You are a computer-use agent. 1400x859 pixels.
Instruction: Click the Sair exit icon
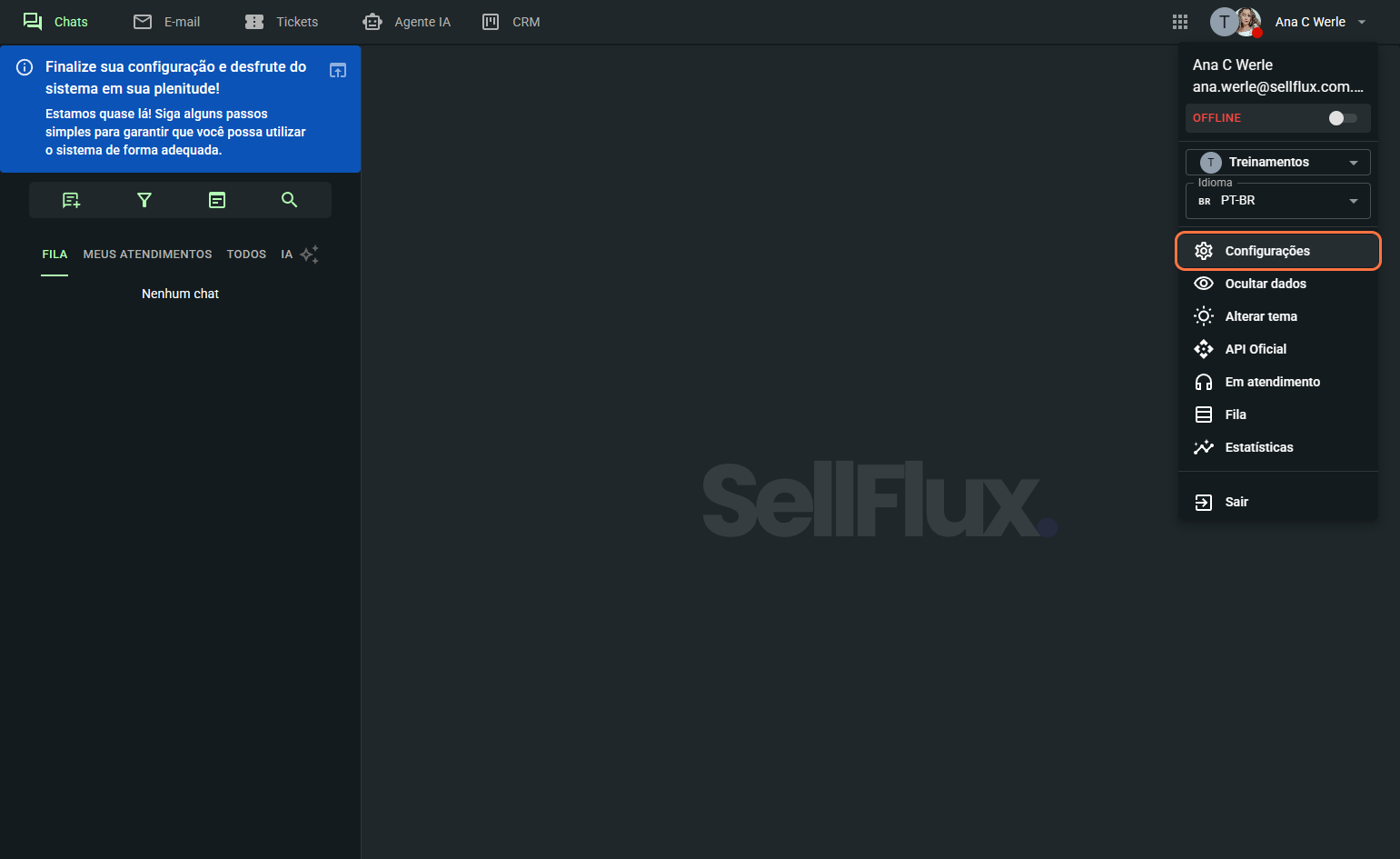pos(1204,502)
